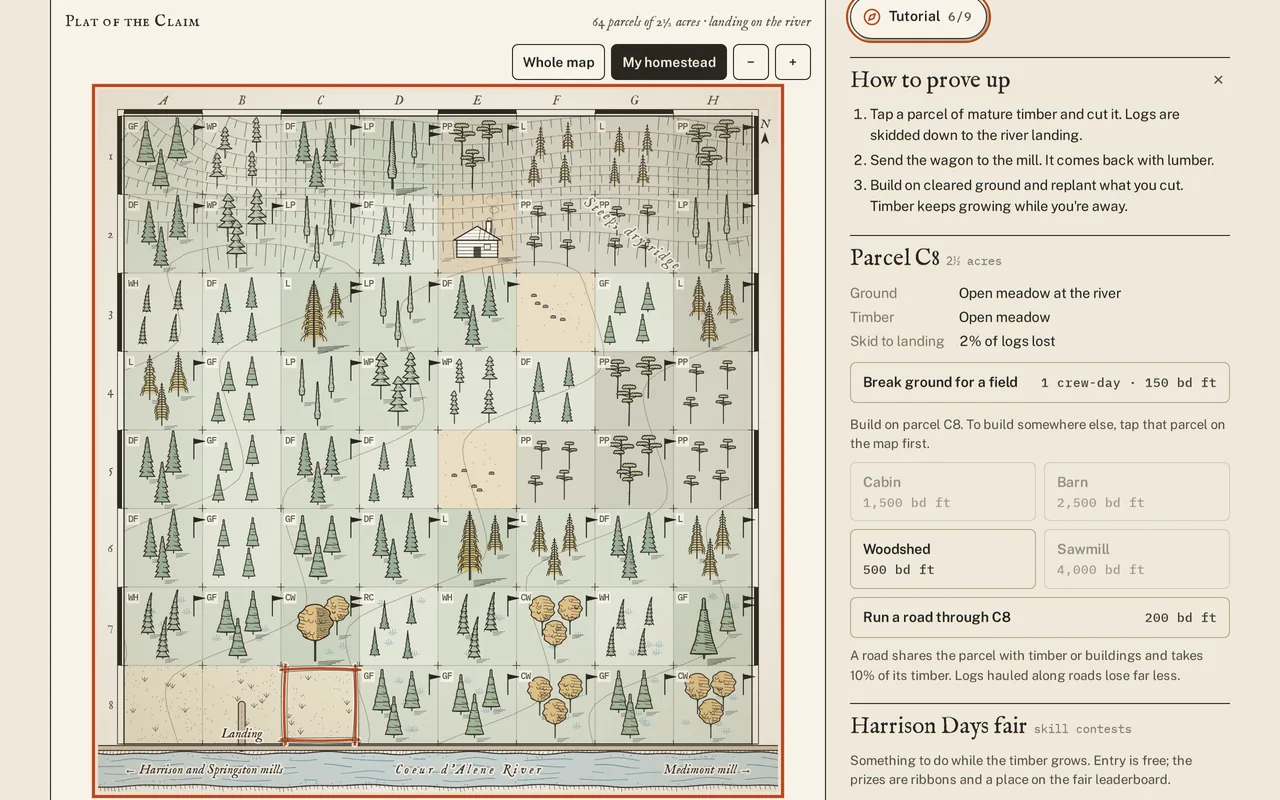
Task: Click the Parcel C8 heading
Action: coord(895,257)
